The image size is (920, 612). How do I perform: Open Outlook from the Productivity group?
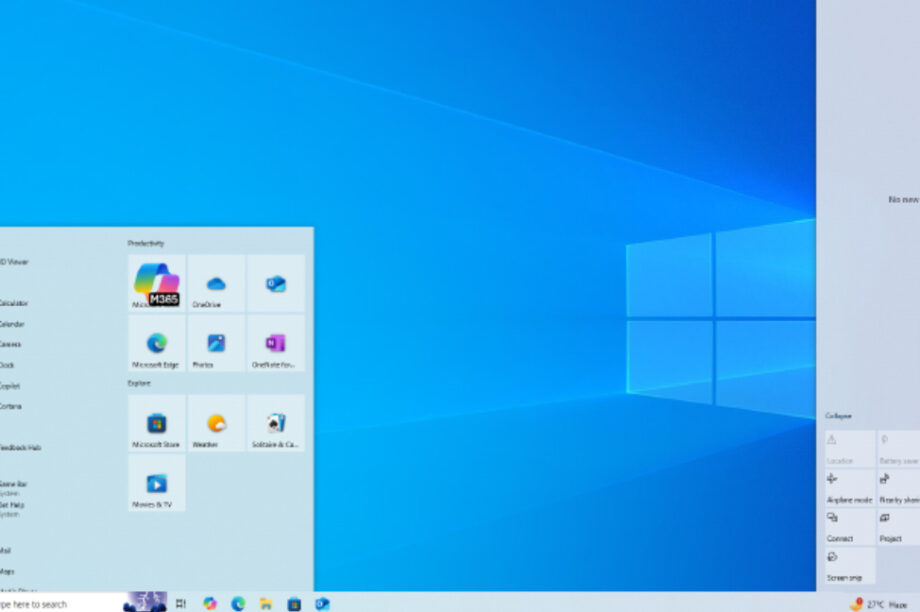coord(274,283)
